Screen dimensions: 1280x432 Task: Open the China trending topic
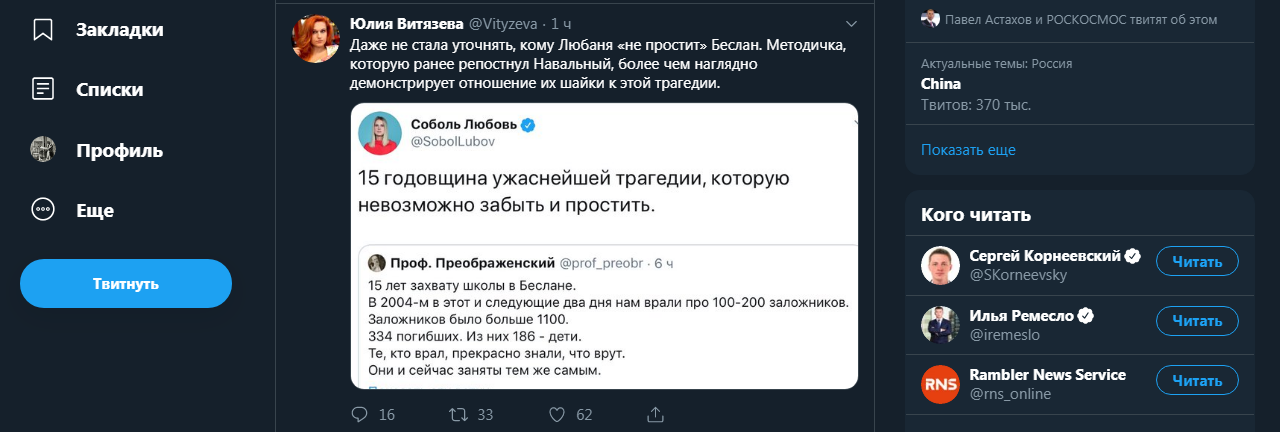[x=941, y=84]
